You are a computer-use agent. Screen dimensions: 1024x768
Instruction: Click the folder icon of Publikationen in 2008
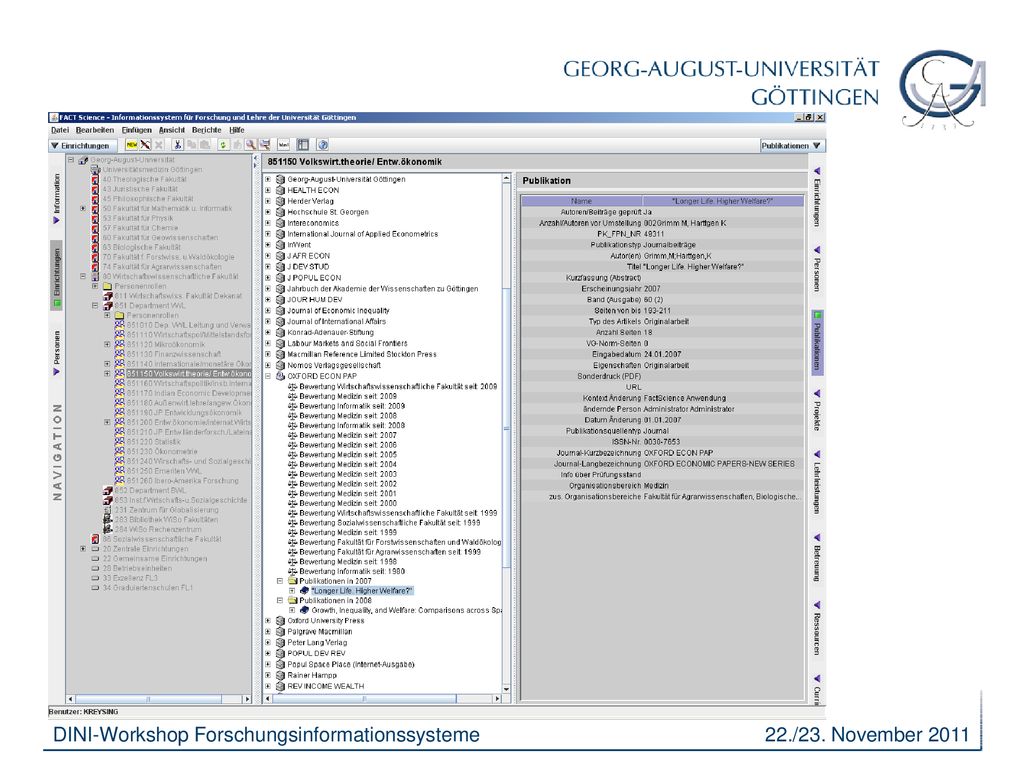(293, 600)
